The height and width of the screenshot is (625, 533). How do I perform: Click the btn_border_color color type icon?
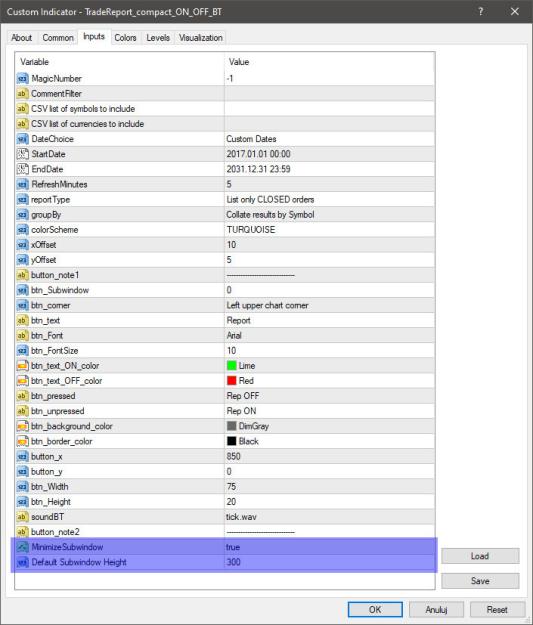[22, 441]
